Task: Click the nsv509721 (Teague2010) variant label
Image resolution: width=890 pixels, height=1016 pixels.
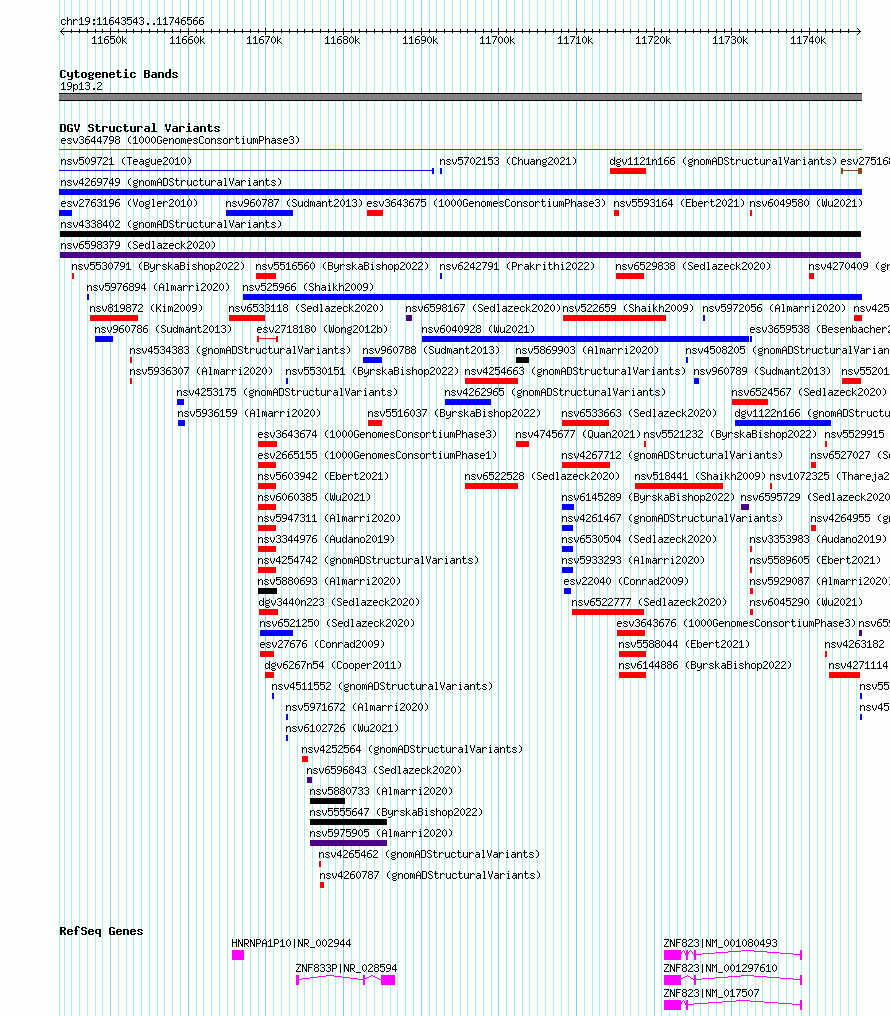Action: pos(126,161)
